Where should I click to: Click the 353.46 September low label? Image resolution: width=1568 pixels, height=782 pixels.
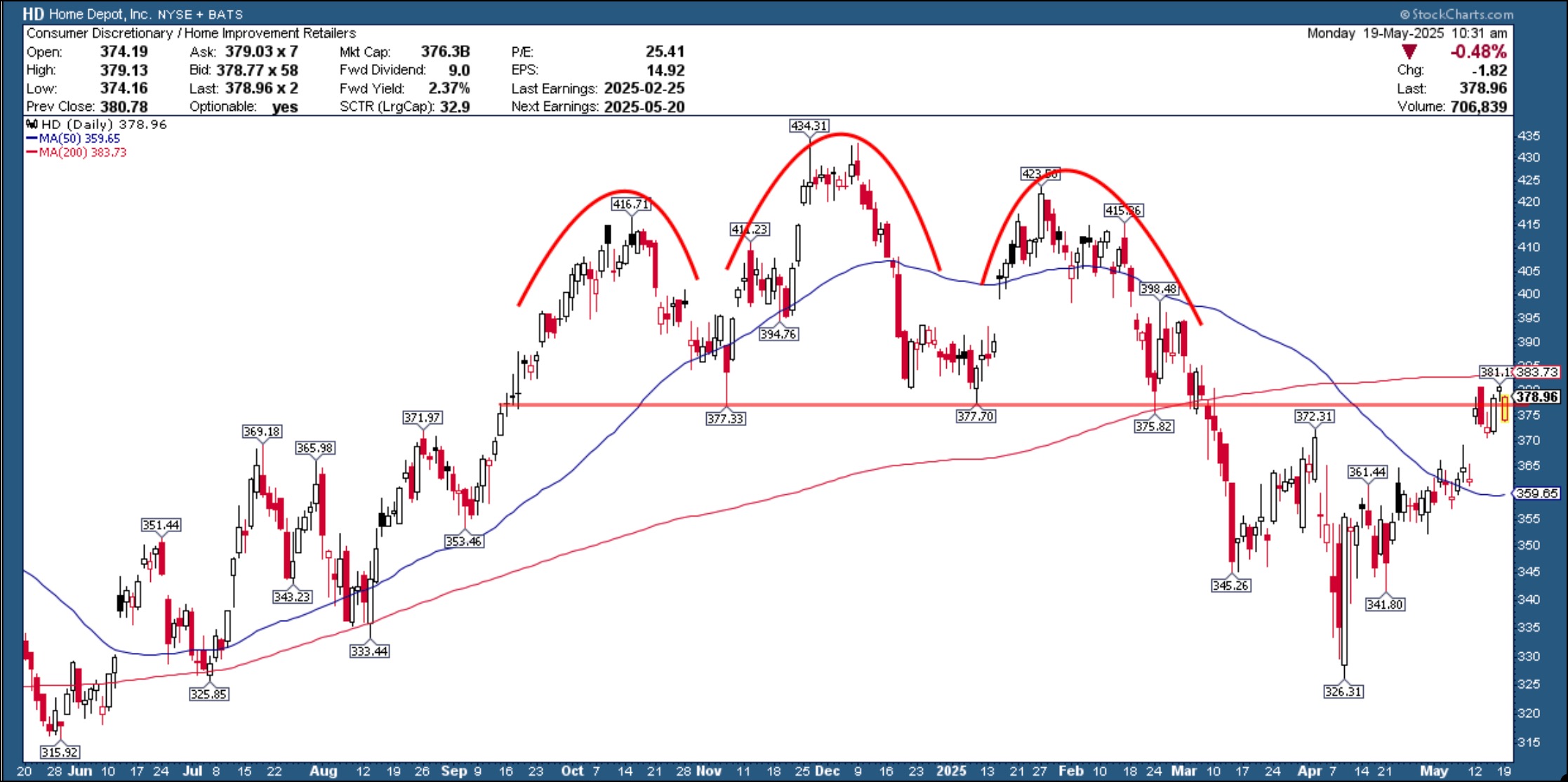464,541
